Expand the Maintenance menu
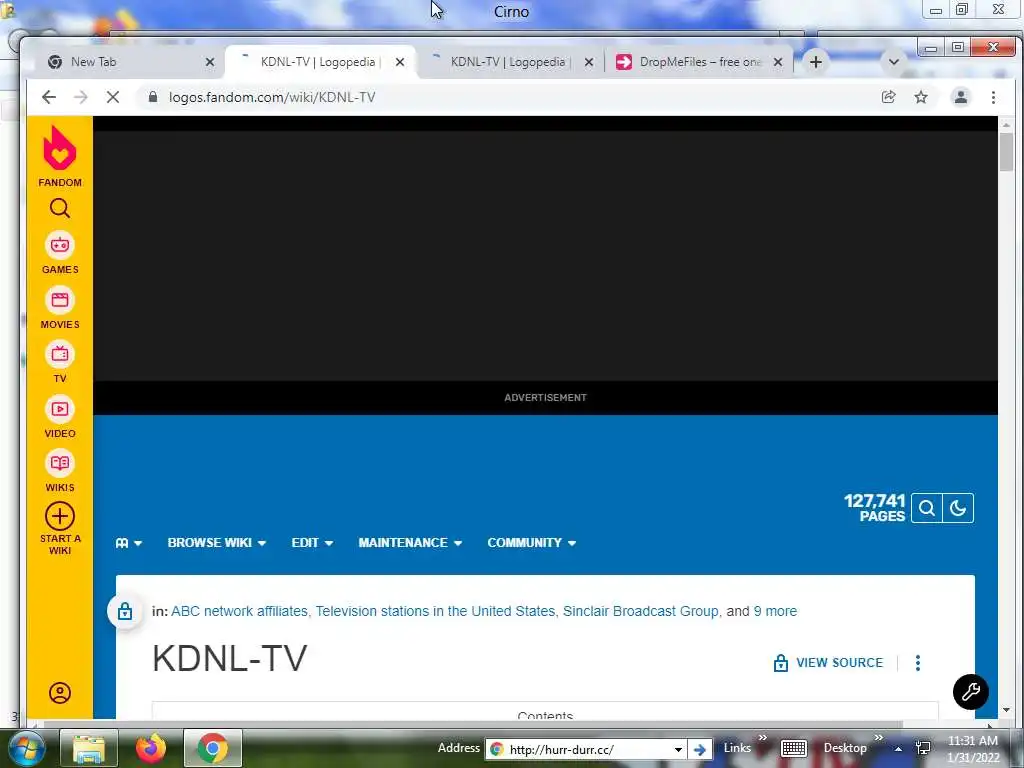The width and height of the screenshot is (1024, 768). tap(410, 543)
